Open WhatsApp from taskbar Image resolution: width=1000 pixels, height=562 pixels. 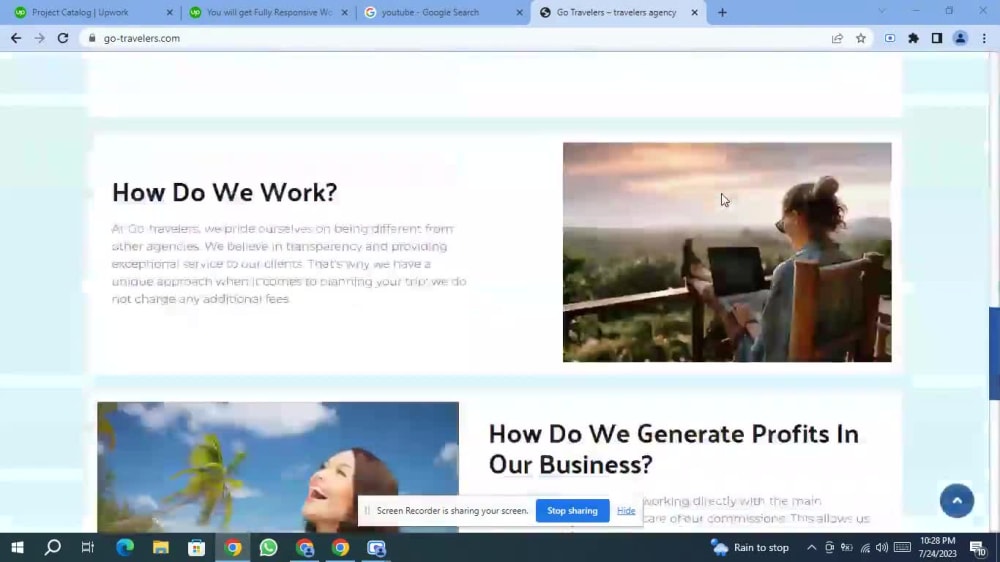click(268, 547)
